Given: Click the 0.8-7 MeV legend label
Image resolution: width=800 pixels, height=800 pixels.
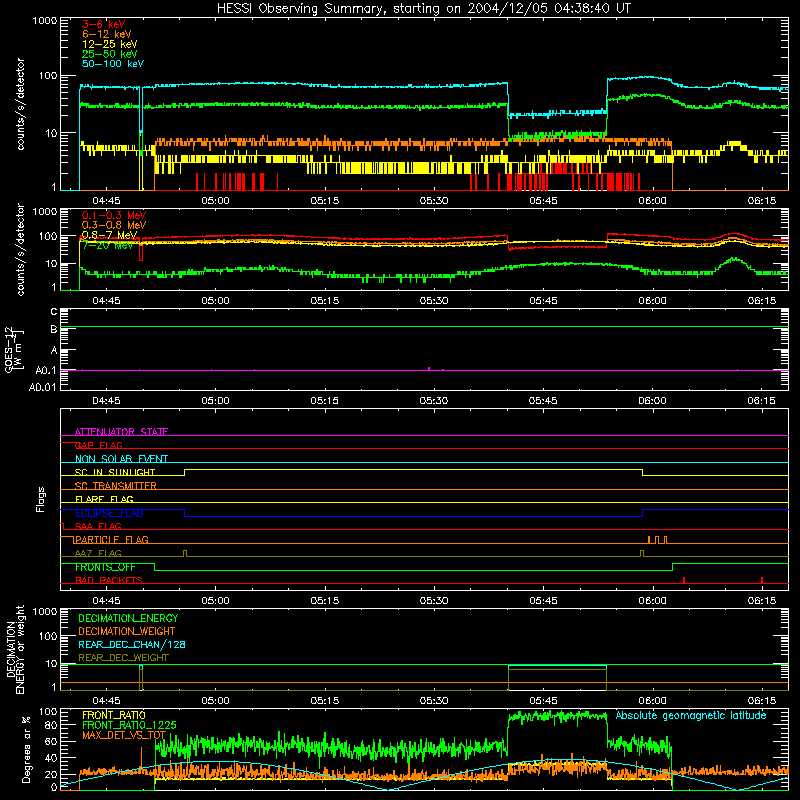Looking at the screenshot, I should [x=110, y=235].
